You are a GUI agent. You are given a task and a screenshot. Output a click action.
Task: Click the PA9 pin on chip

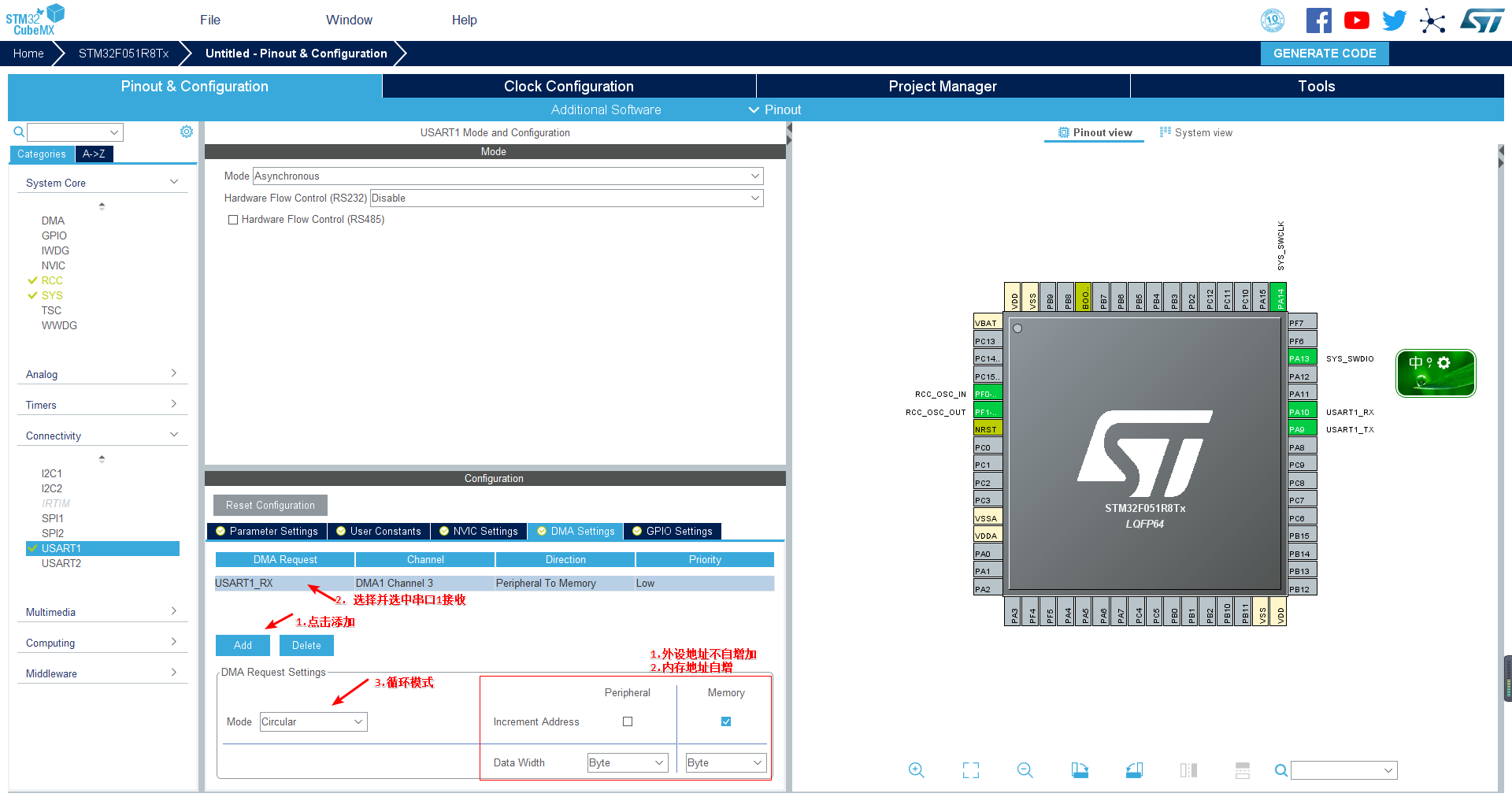point(1303,429)
